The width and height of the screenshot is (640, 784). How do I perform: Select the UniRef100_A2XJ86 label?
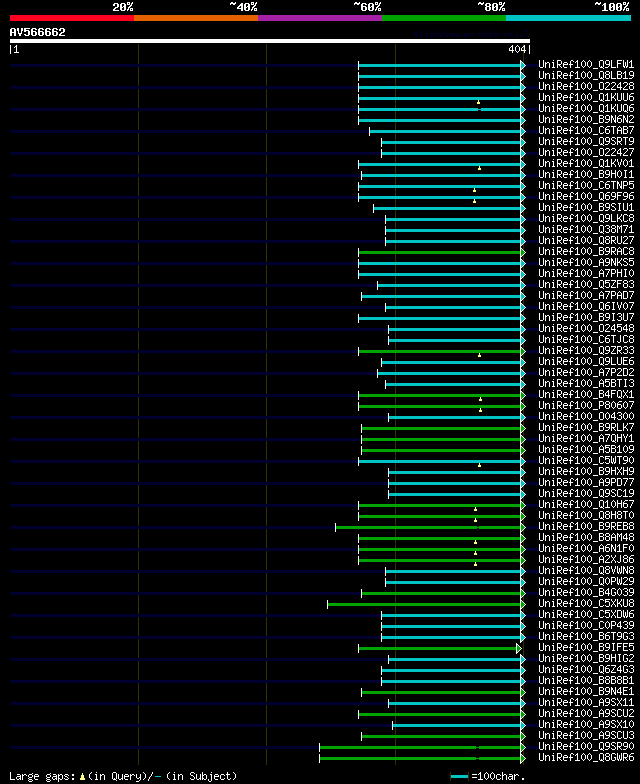(x=586, y=560)
